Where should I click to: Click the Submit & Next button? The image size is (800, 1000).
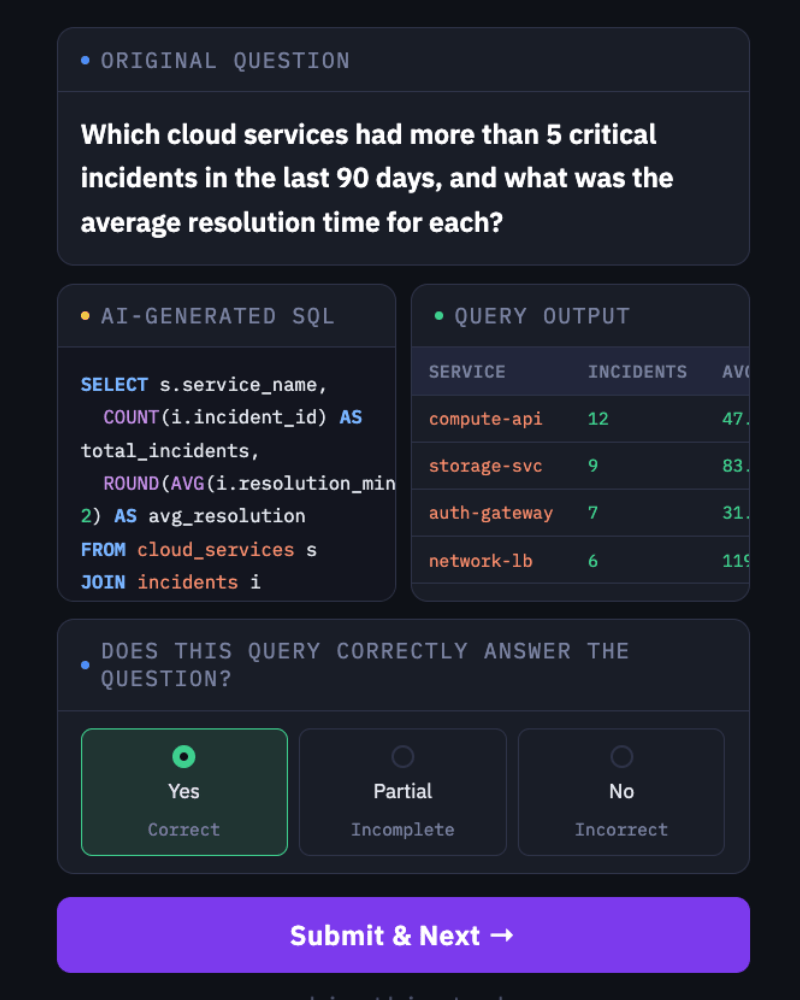(403, 934)
